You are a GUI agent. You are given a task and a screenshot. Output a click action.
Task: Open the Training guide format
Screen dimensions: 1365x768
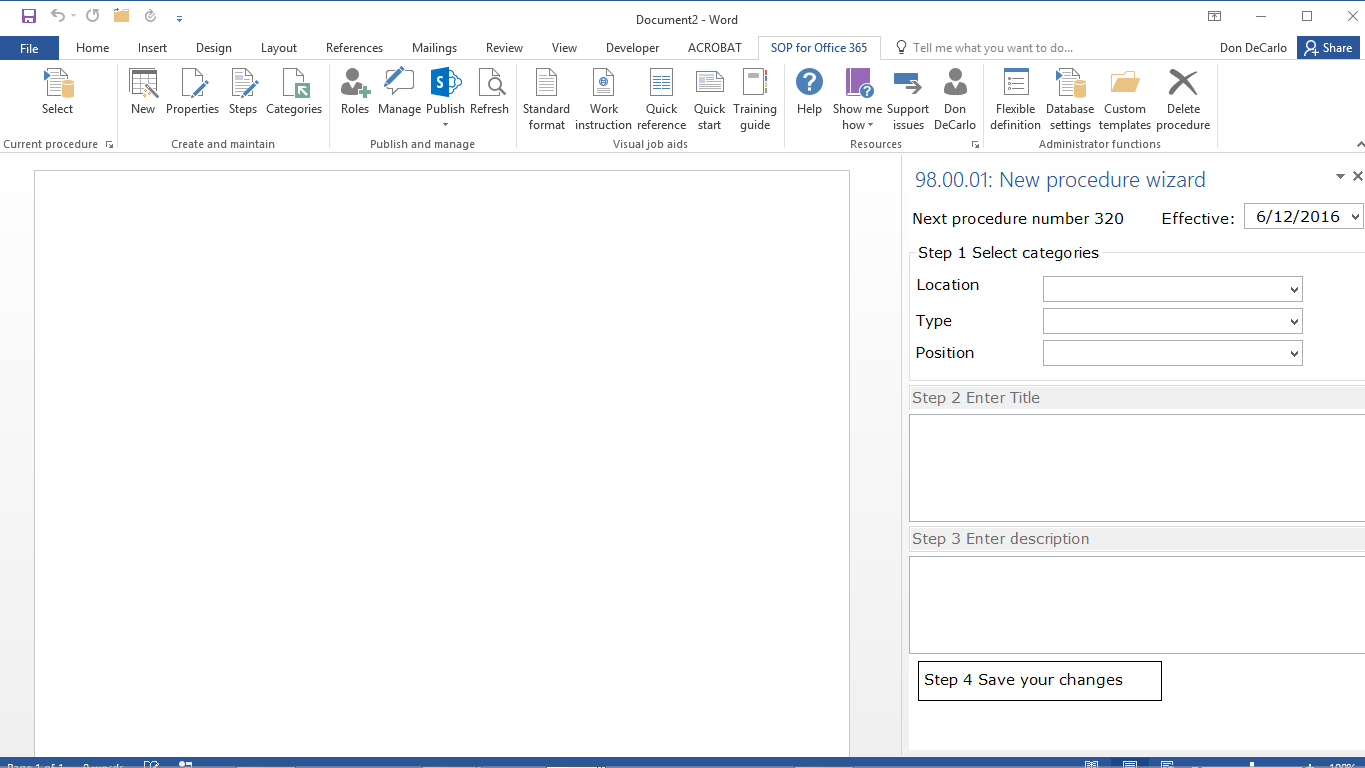pyautogui.click(x=754, y=99)
